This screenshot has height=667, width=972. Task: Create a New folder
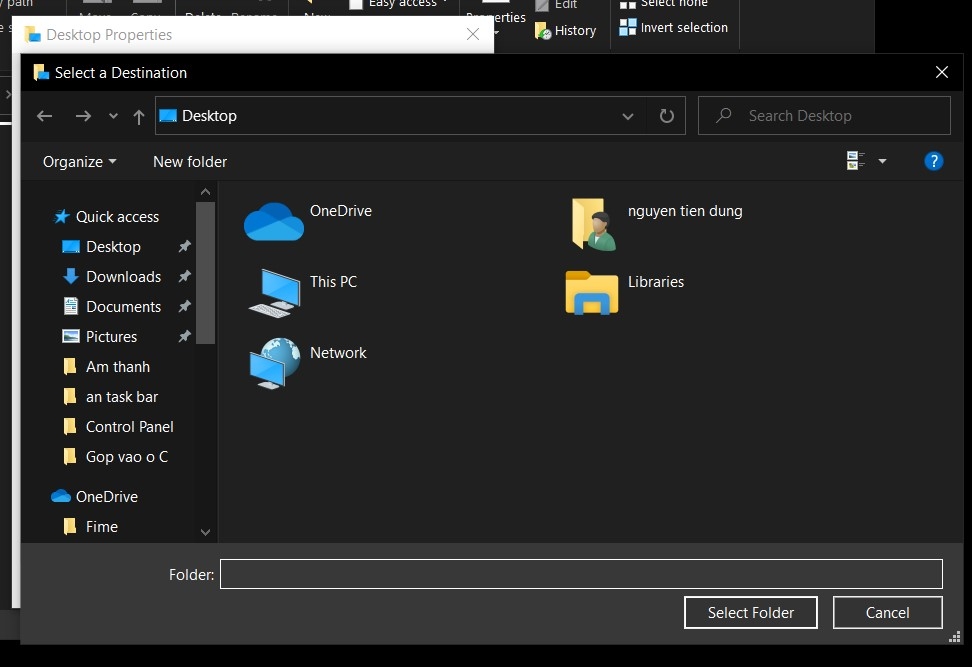[x=190, y=162]
